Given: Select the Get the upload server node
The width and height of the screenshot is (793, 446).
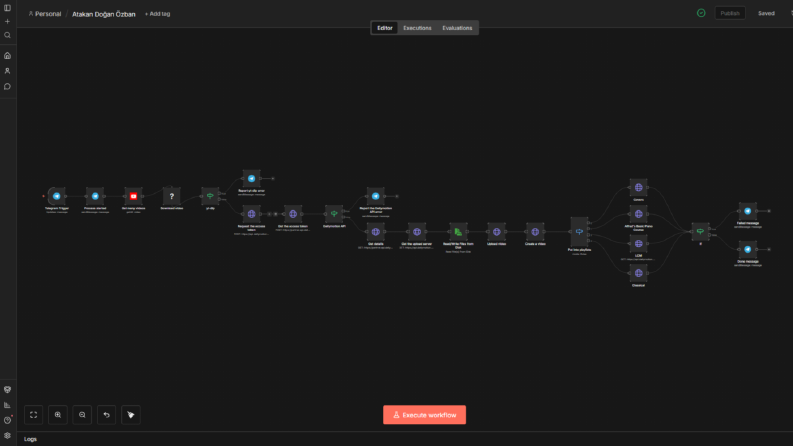Looking at the screenshot, I should click(x=417, y=232).
